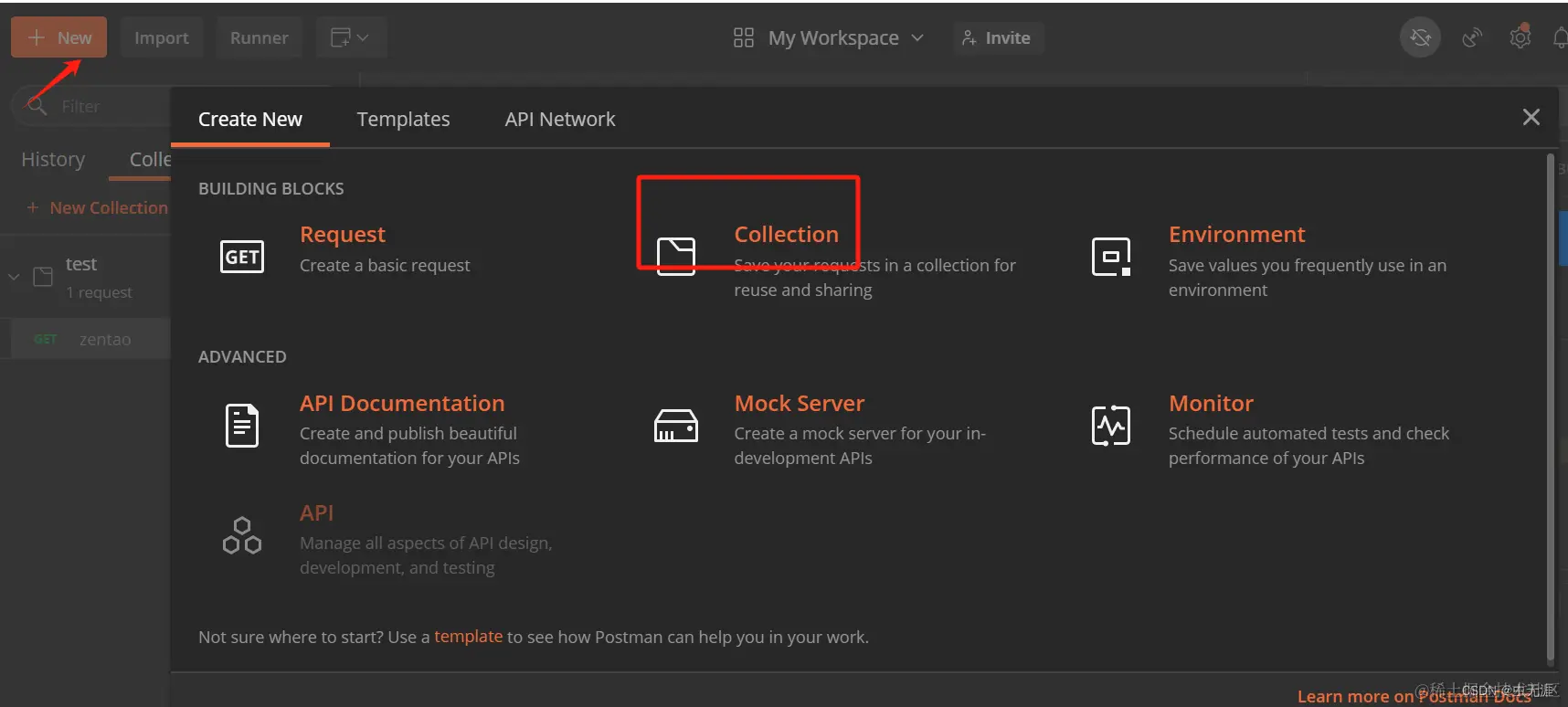Image resolution: width=1568 pixels, height=707 pixels.
Task: Click the "1 request" text
Action: click(99, 292)
